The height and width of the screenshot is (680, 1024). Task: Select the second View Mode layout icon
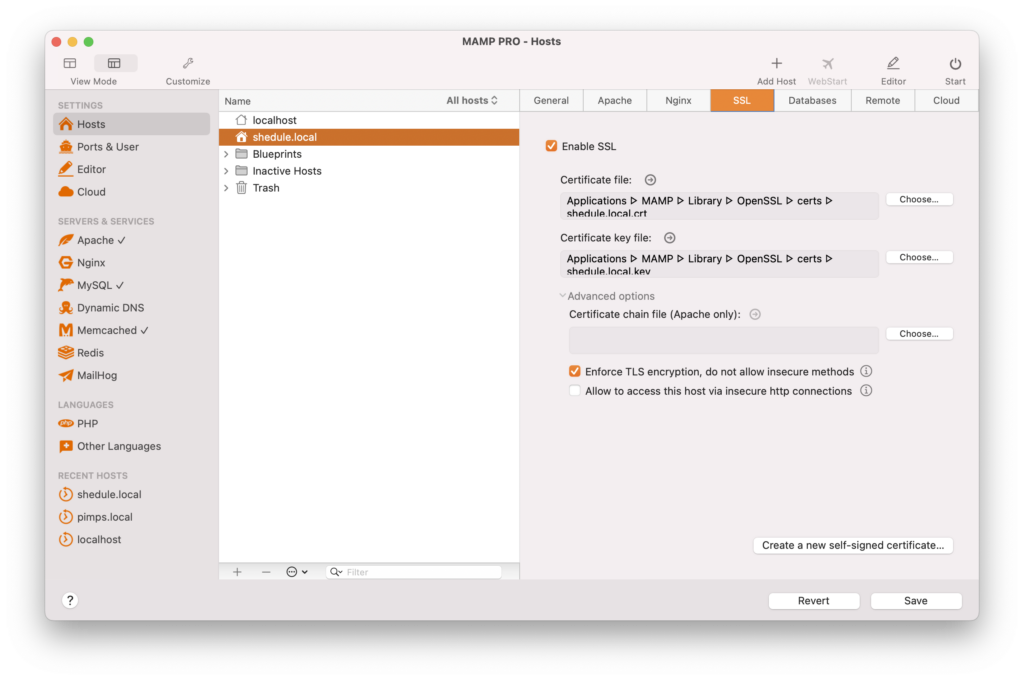114,63
